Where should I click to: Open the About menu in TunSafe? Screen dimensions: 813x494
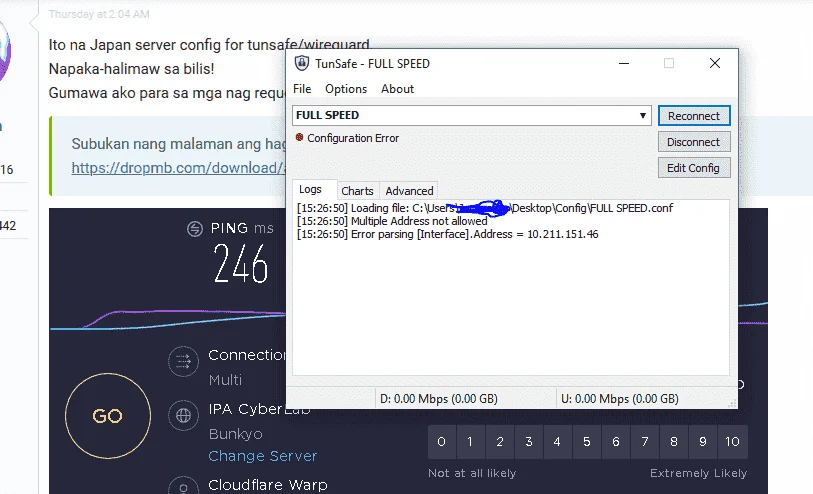pyautogui.click(x=397, y=89)
